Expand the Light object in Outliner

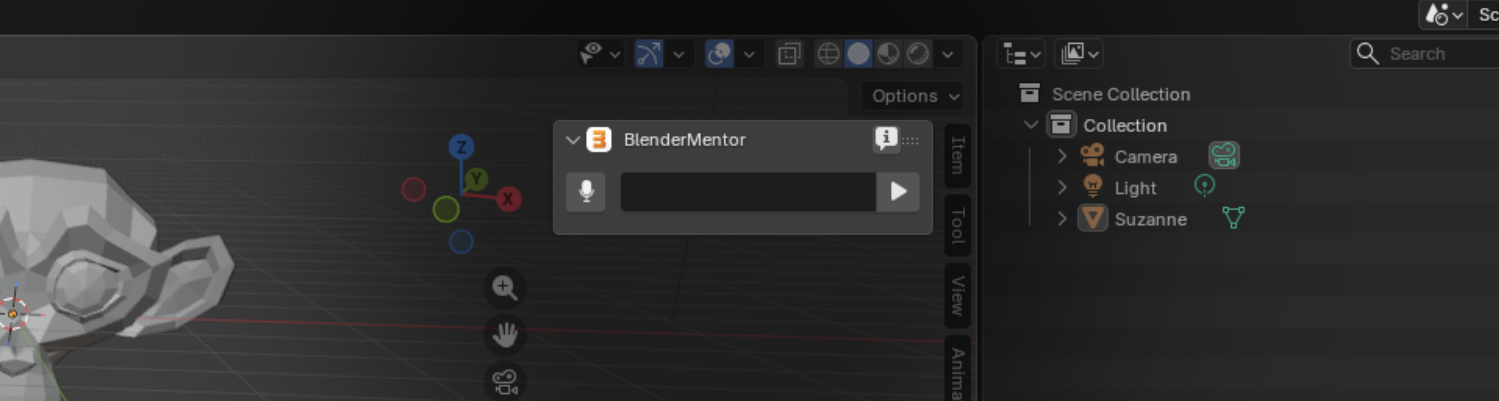1062,188
